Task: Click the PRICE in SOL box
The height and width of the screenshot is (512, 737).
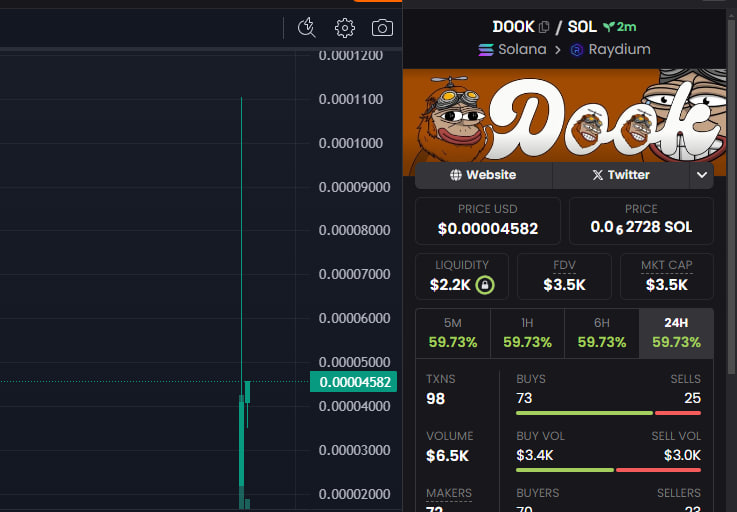Action: pyautogui.click(x=641, y=221)
